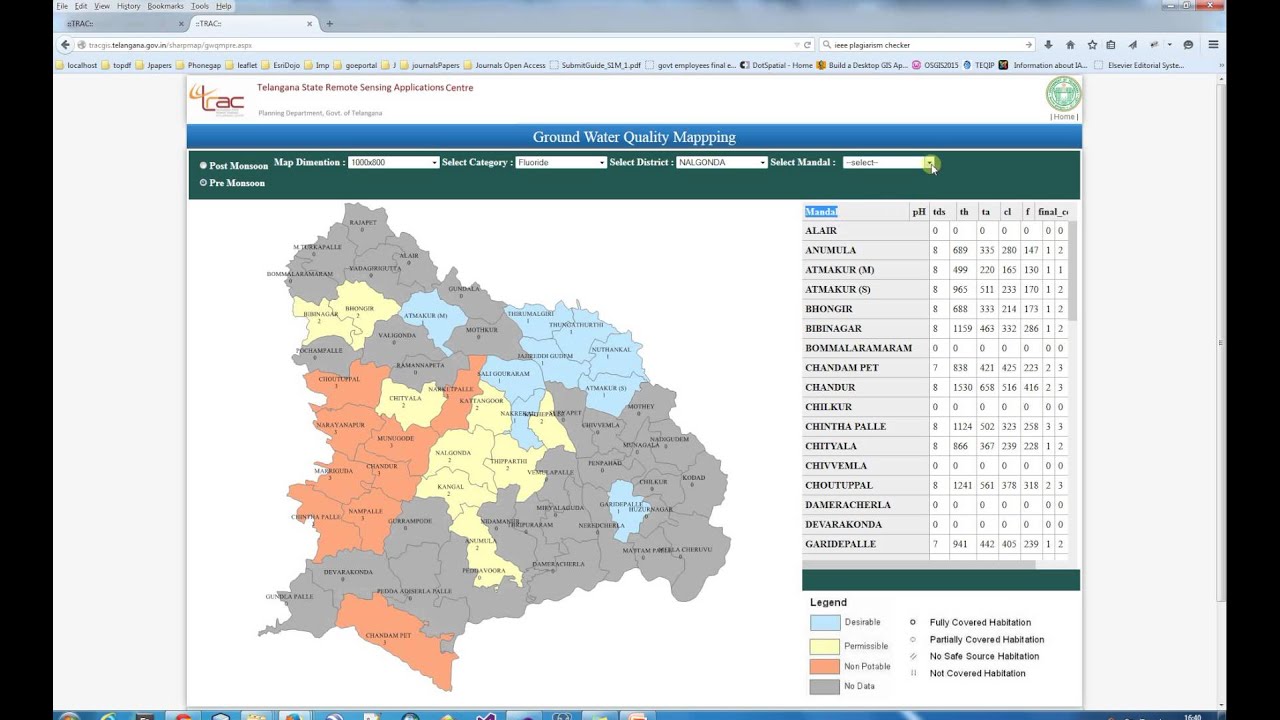Click the Desirable blue legend swatch
Viewport: 1280px width, 720px height.
pos(825,622)
